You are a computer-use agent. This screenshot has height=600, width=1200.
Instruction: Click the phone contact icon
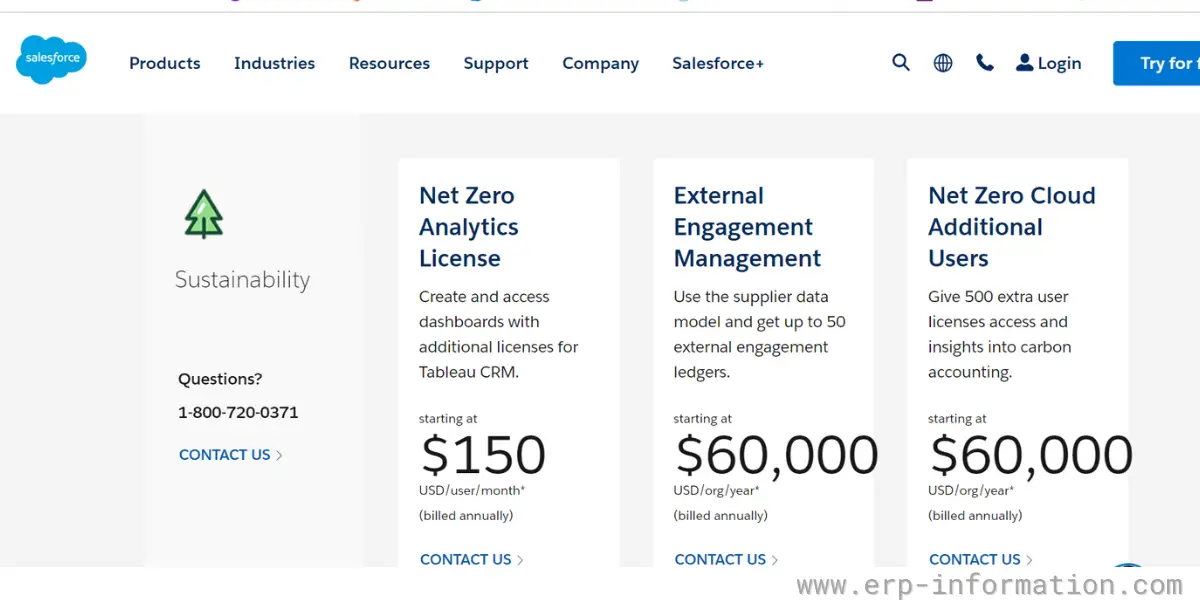pyautogui.click(x=985, y=63)
